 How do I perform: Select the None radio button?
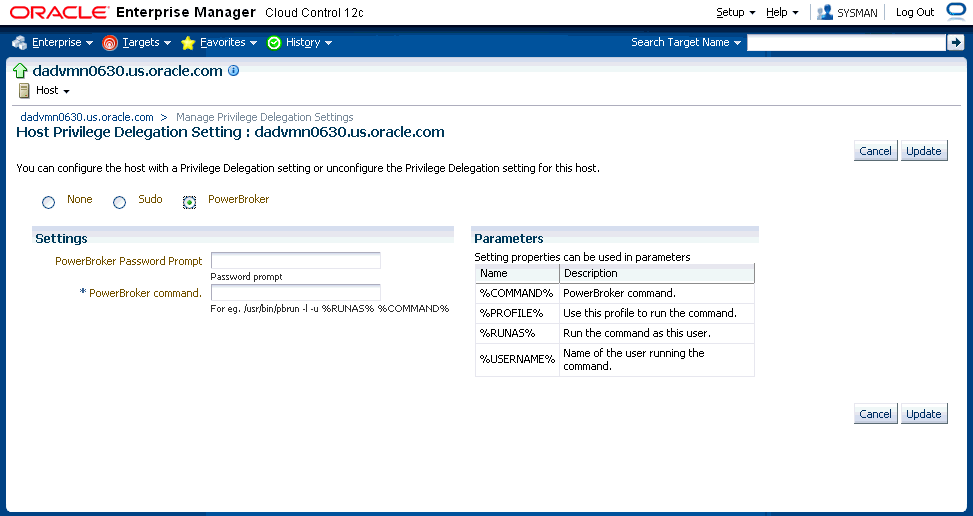coord(48,202)
